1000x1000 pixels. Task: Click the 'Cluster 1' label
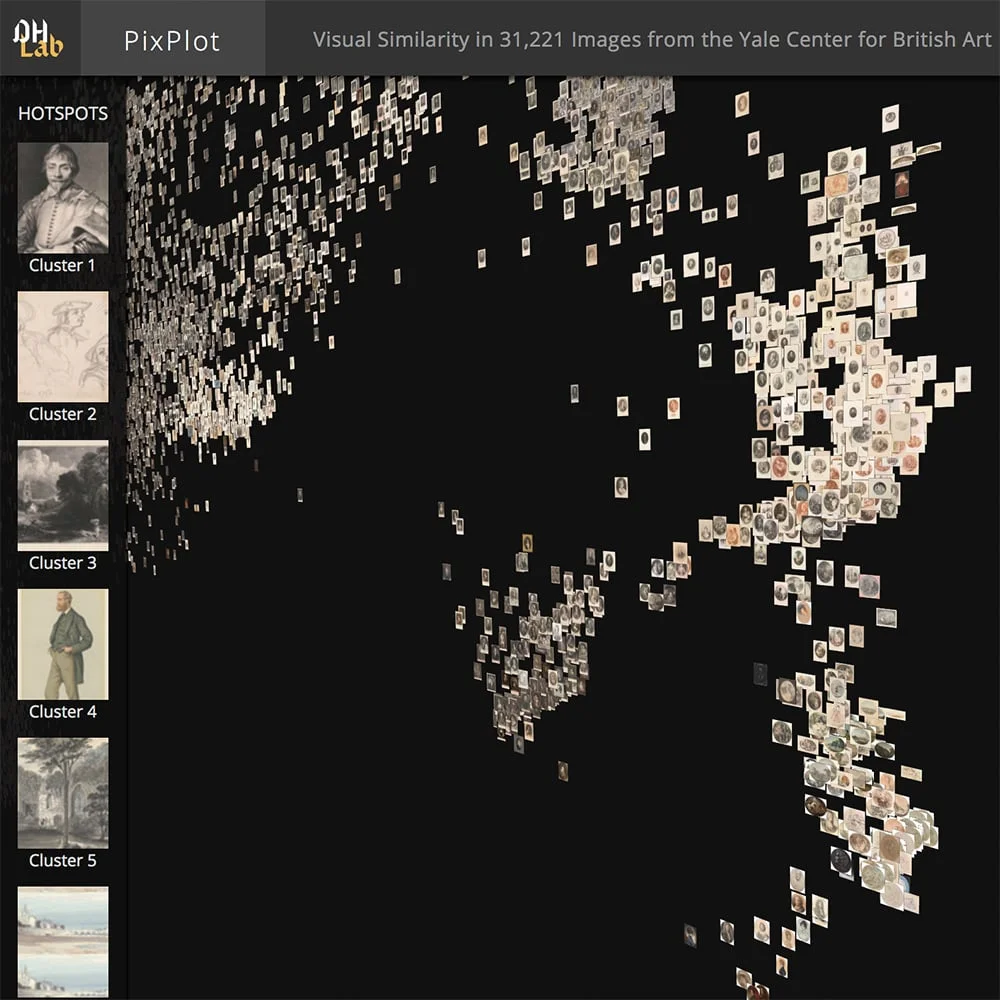tap(62, 265)
